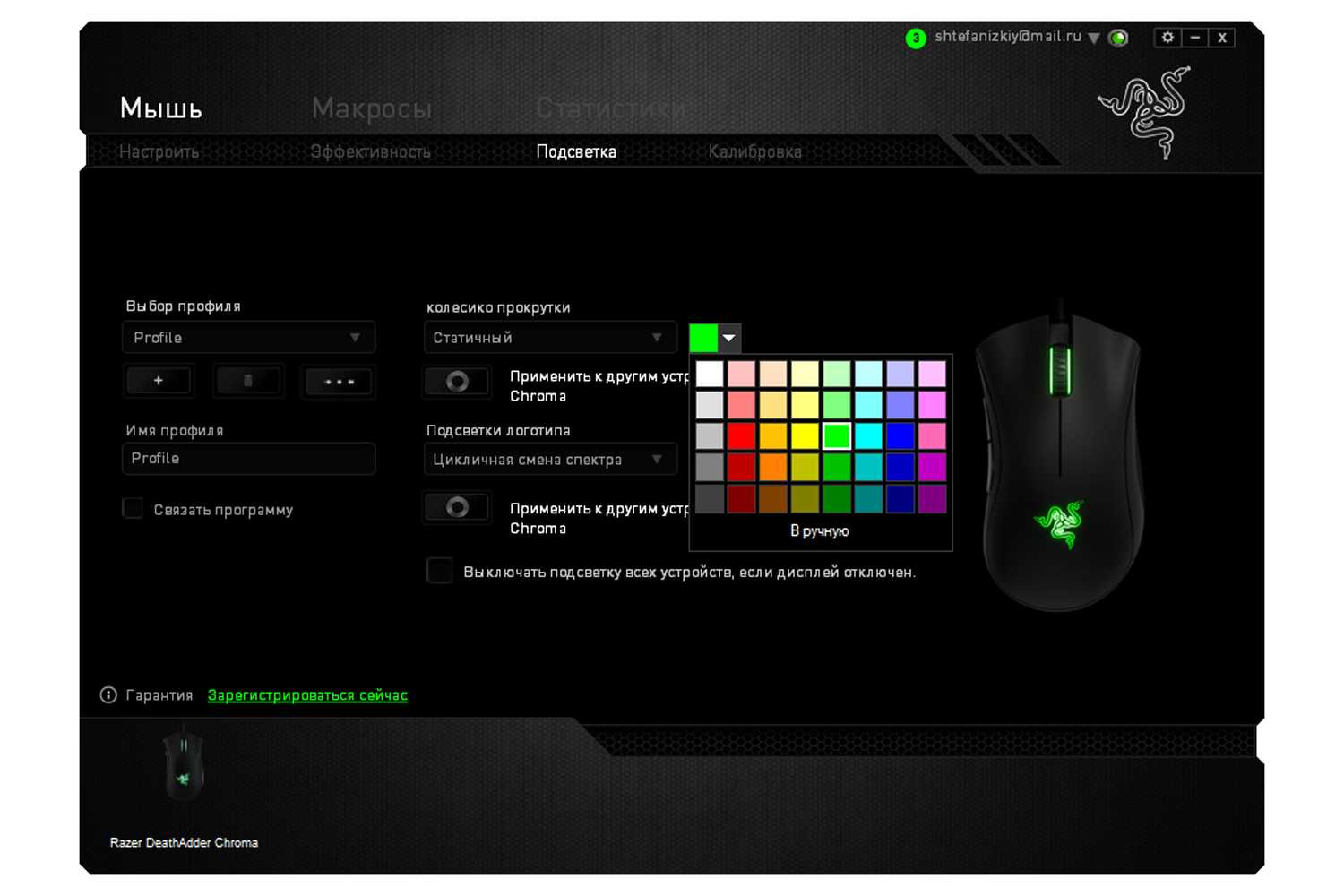
Task: Choose the navy swatch in bottom palette row
Action: 900,499
